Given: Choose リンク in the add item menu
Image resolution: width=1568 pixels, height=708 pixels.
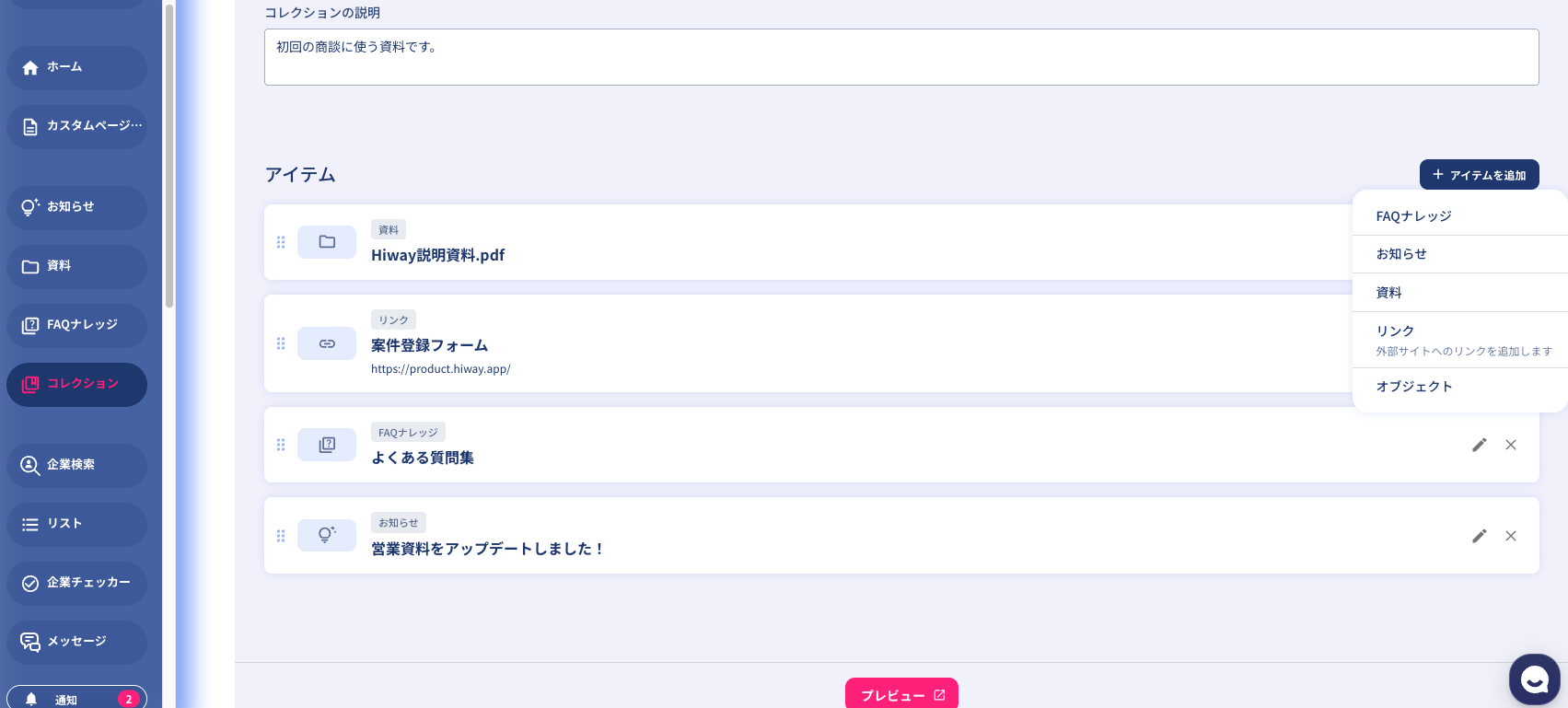Looking at the screenshot, I should pos(1395,331).
